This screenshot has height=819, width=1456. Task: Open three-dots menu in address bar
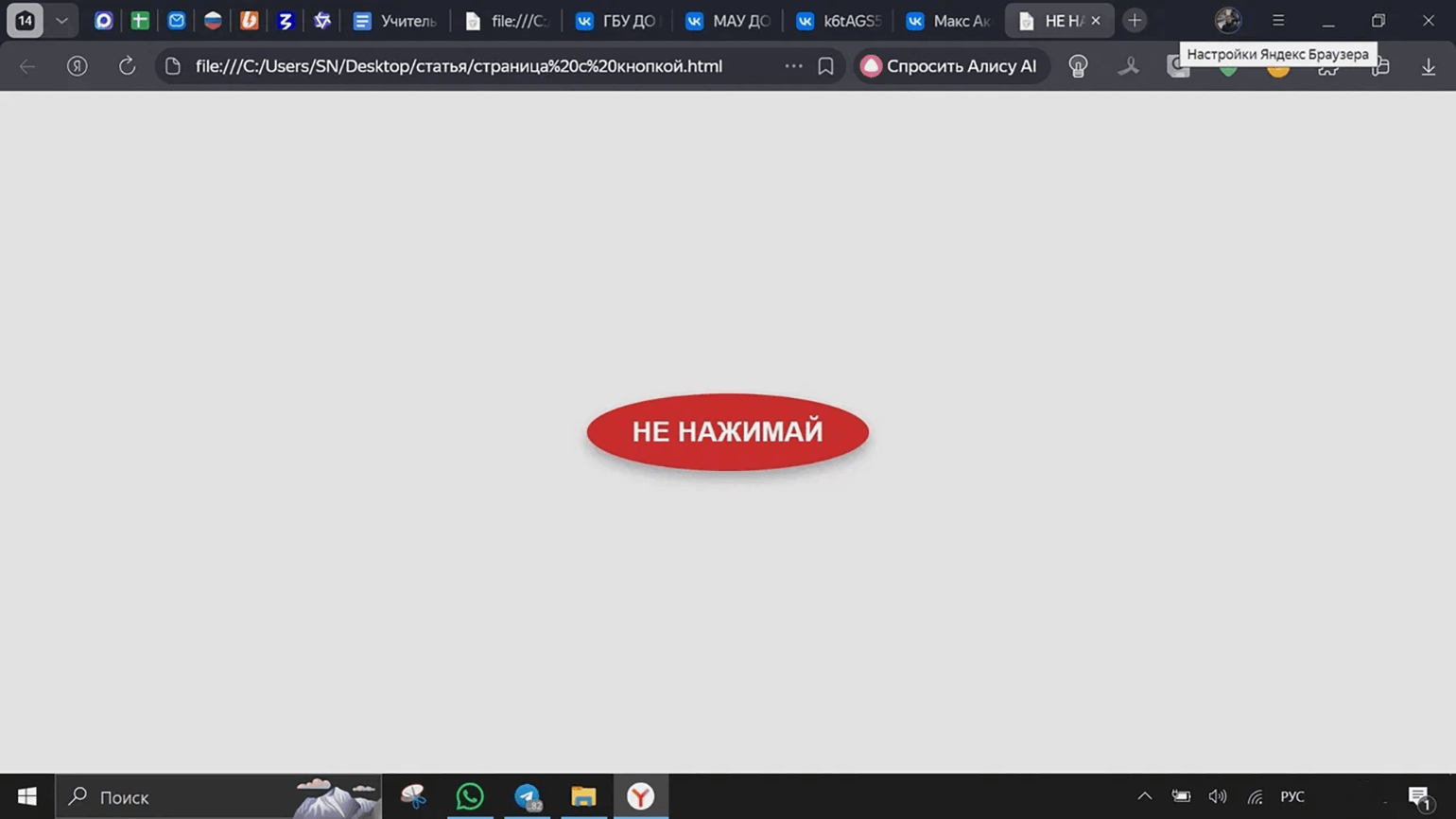point(793,66)
